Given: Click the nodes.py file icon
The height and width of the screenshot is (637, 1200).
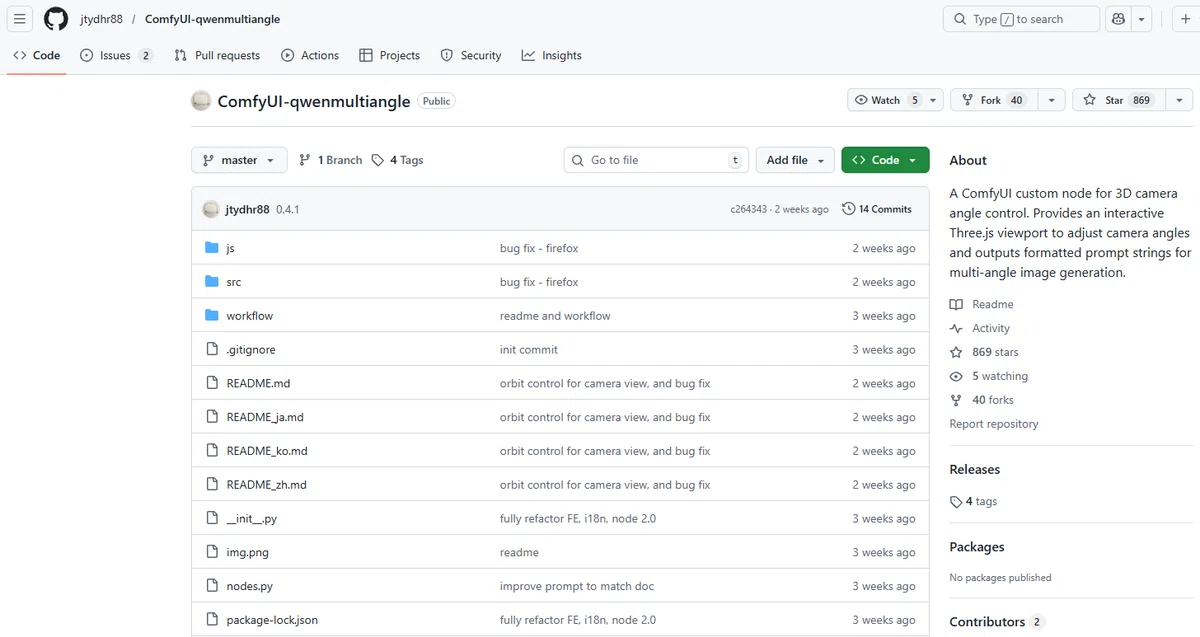Looking at the screenshot, I should tap(211, 586).
